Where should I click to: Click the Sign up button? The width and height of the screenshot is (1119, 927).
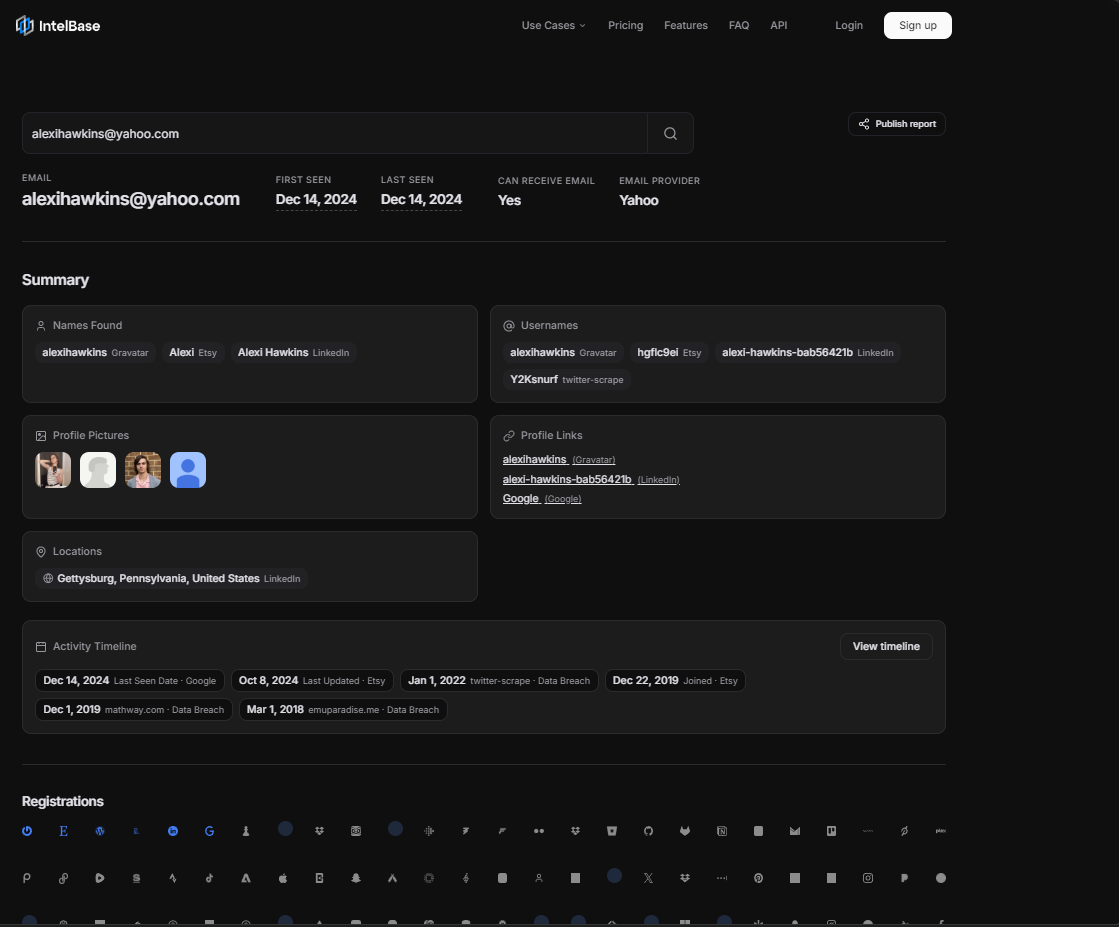tap(918, 26)
